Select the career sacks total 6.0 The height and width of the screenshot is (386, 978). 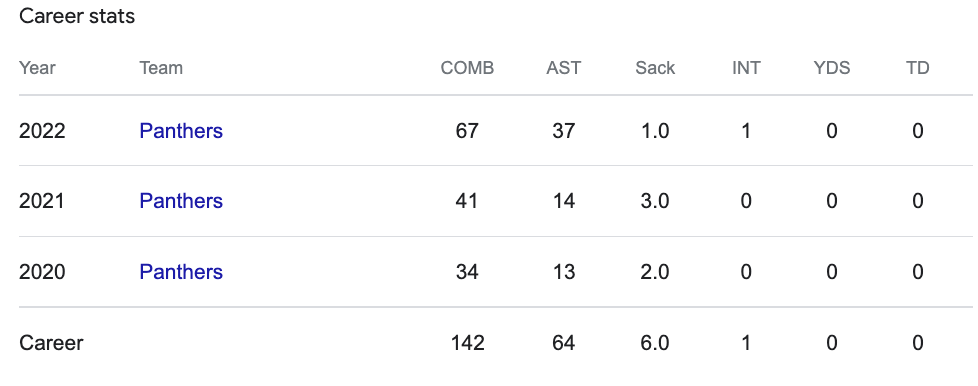[x=655, y=343]
